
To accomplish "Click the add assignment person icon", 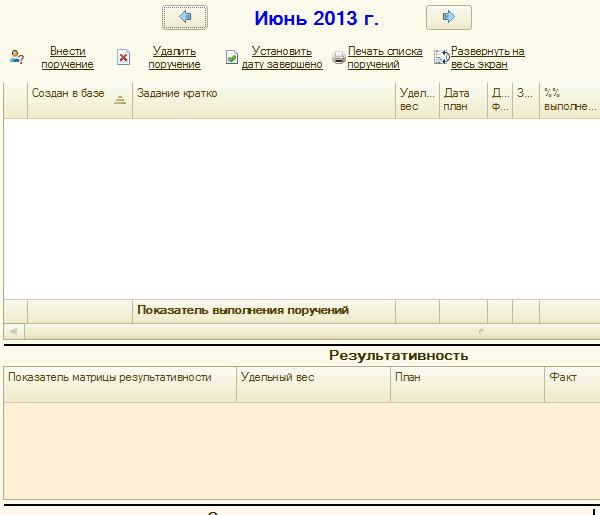I will click(x=16, y=58).
